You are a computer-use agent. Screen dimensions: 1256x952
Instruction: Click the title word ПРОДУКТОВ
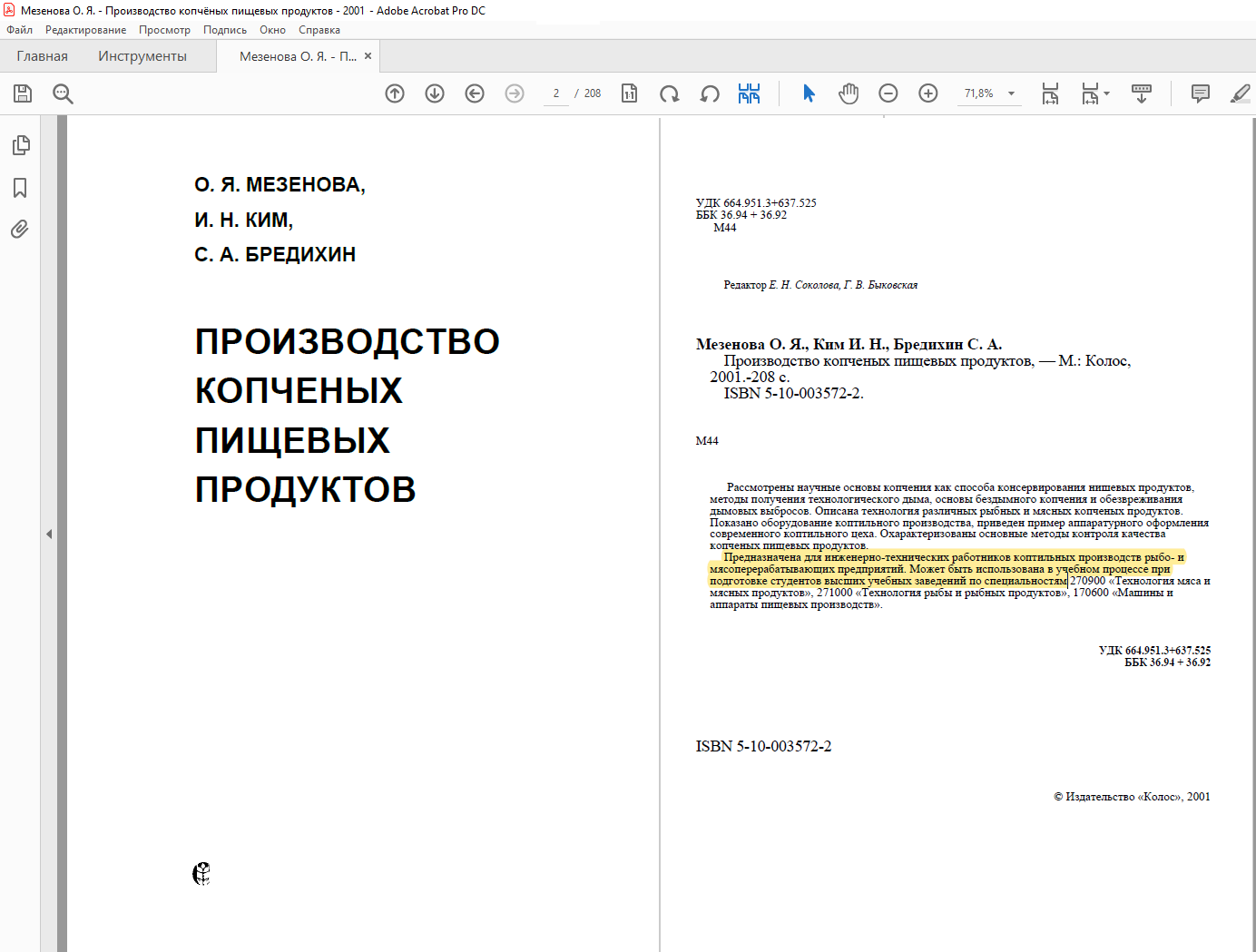tap(306, 490)
